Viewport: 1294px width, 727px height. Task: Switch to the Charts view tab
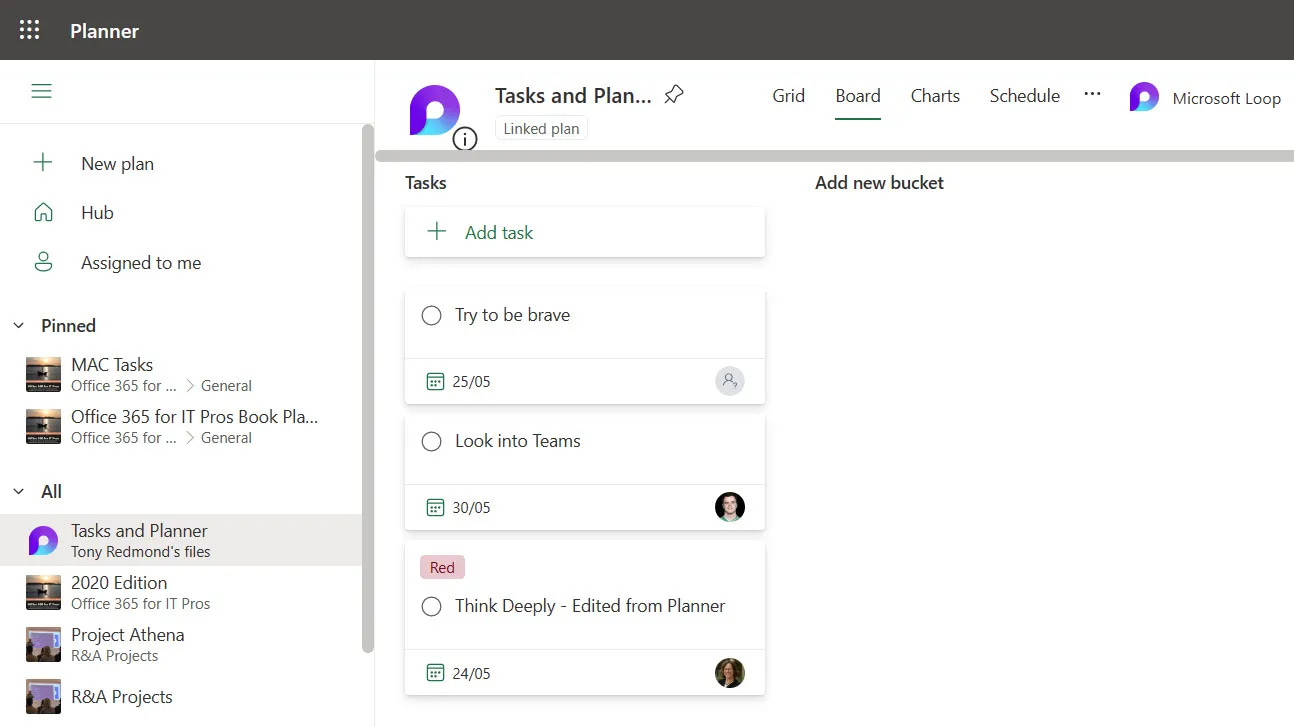click(x=935, y=96)
